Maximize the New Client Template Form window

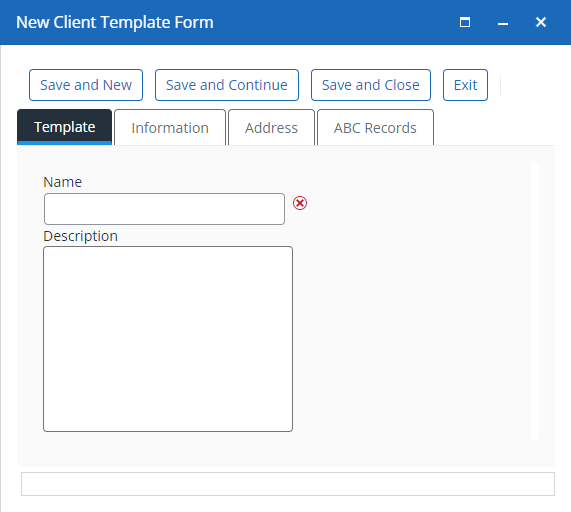[465, 23]
